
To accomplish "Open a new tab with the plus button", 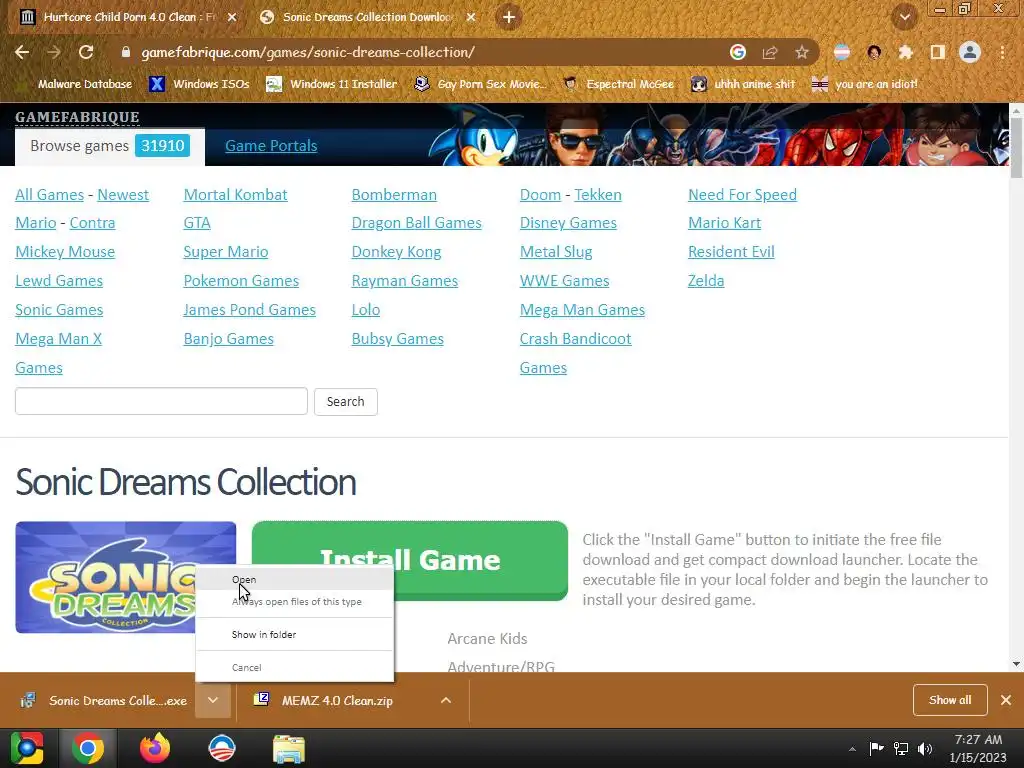I will tap(509, 17).
